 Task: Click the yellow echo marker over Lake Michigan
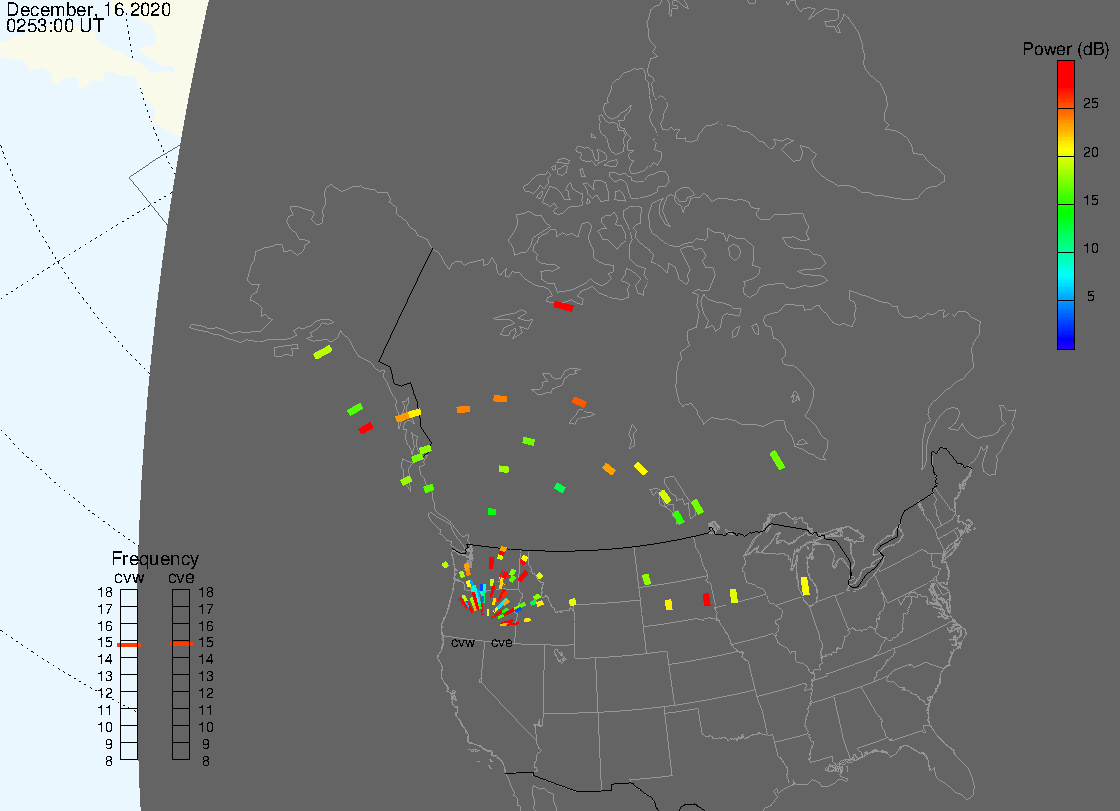(x=805, y=586)
